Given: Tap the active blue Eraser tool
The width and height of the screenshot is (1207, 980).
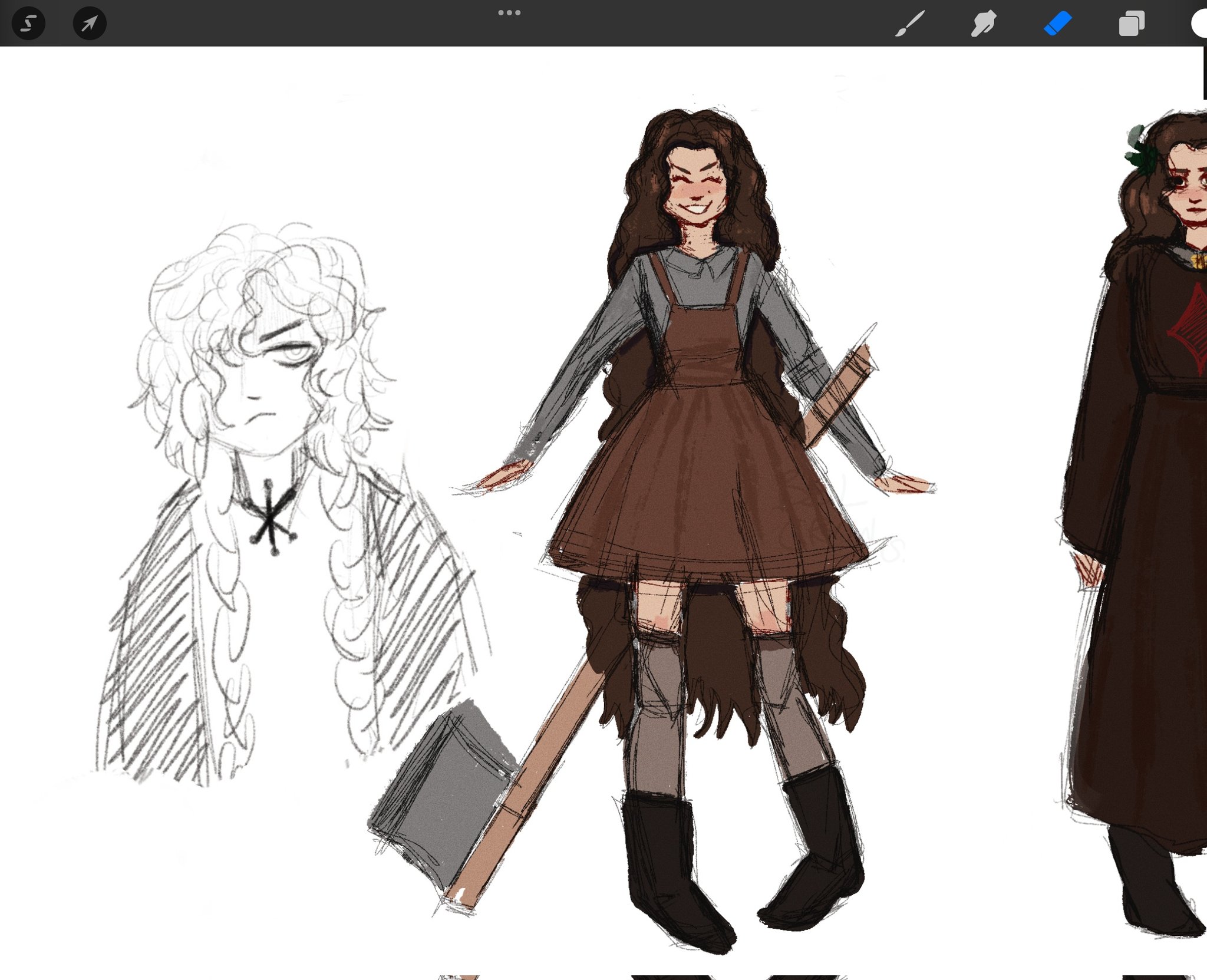Looking at the screenshot, I should click(x=1057, y=24).
